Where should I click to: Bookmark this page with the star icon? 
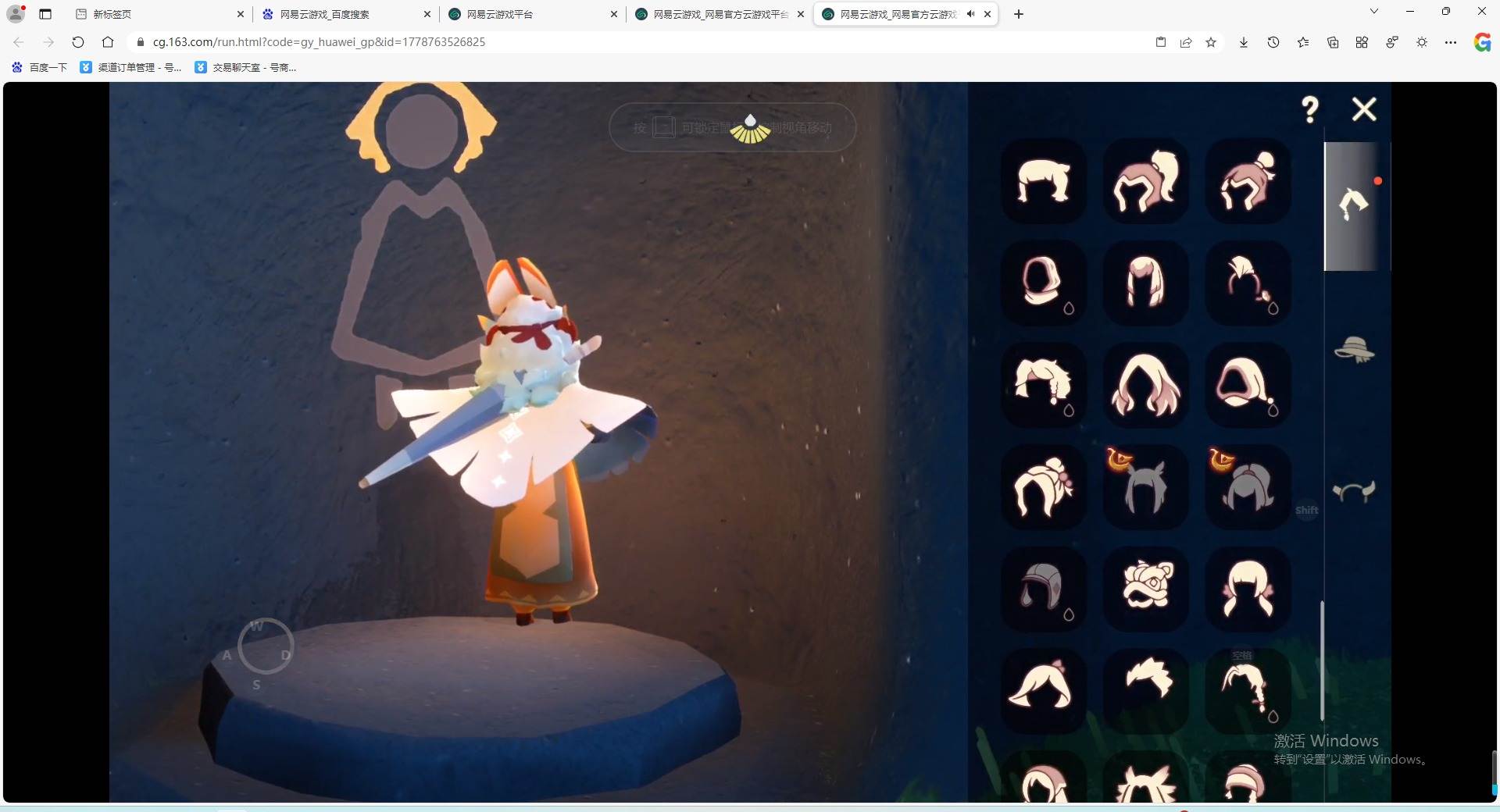(1211, 42)
